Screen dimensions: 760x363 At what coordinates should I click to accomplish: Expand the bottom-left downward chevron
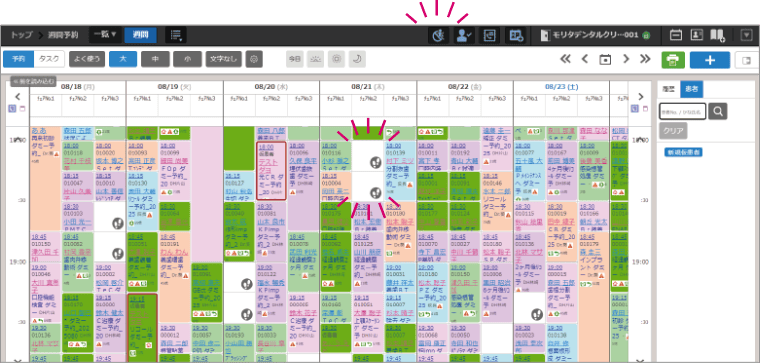coord(18,360)
